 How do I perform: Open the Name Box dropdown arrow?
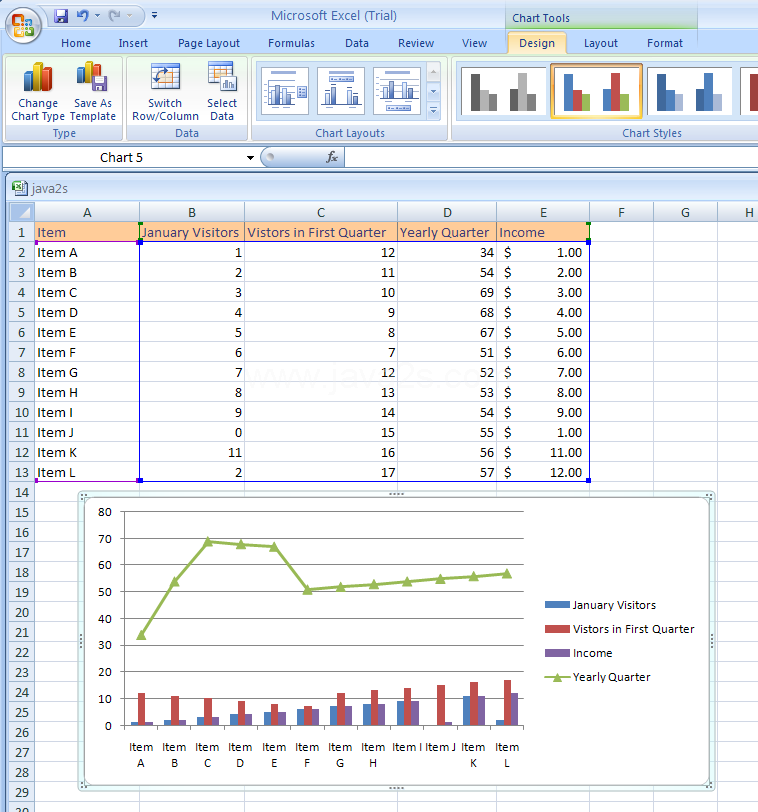click(x=250, y=157)
